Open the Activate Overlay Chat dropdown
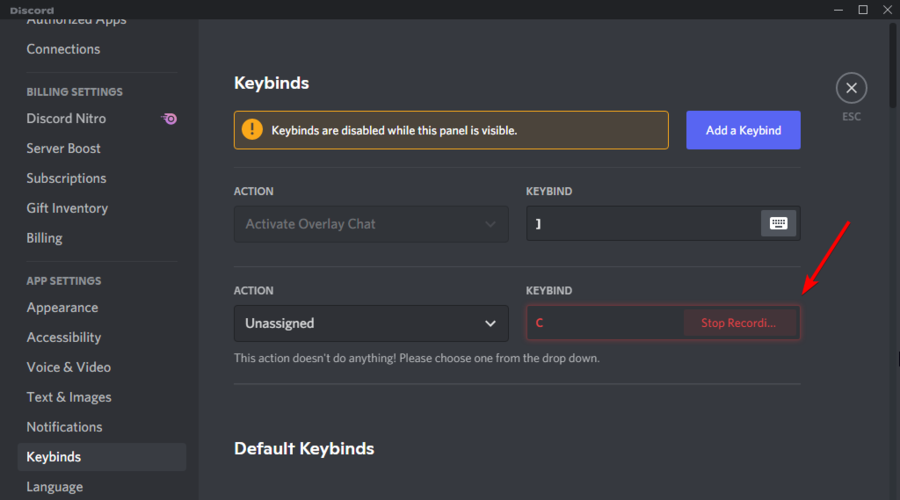Image resolution: width=900 pixels, height=500 pixels. pos(371,224)
